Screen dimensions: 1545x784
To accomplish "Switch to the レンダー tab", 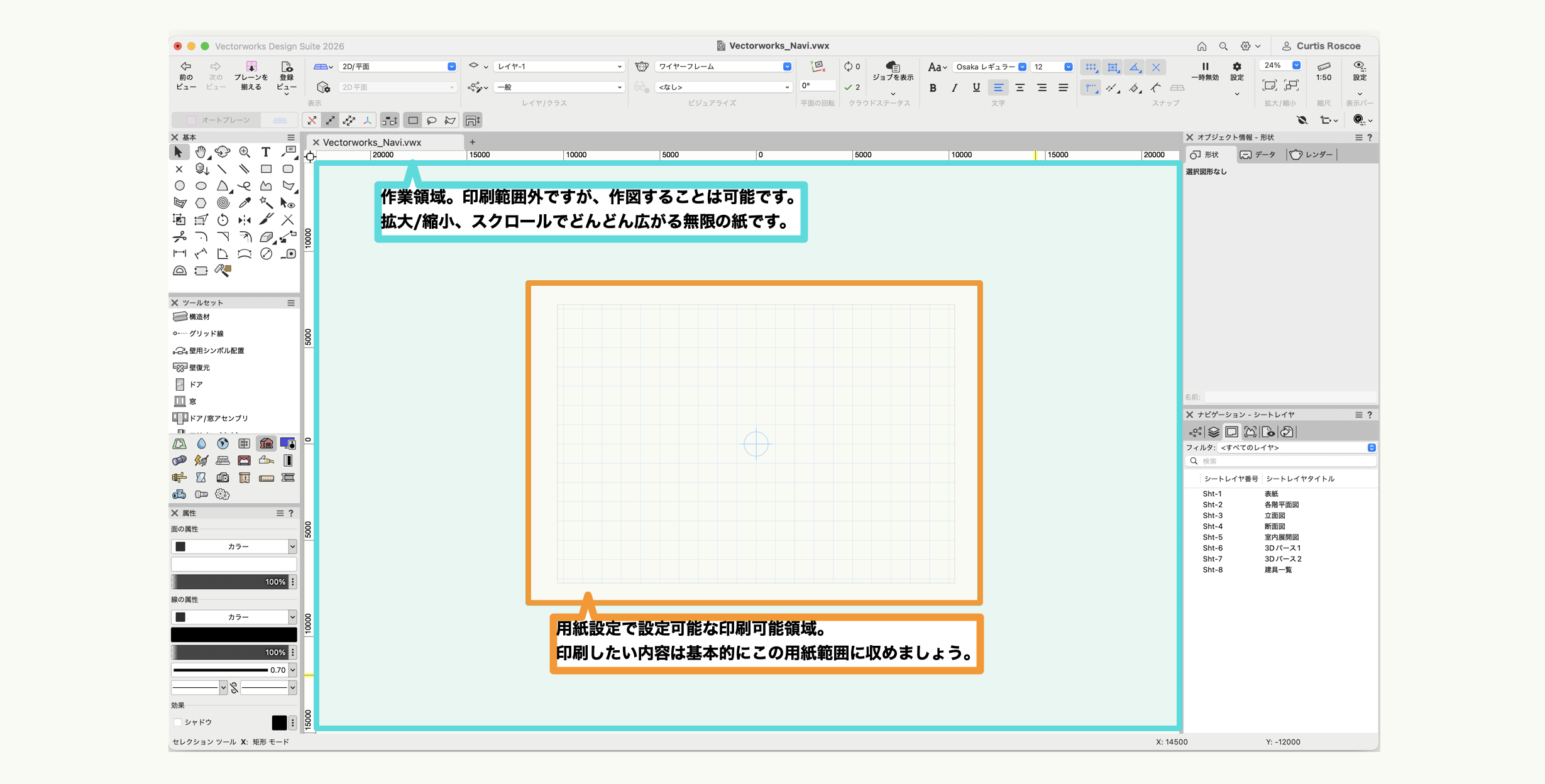I will (x=1312, y=155).
